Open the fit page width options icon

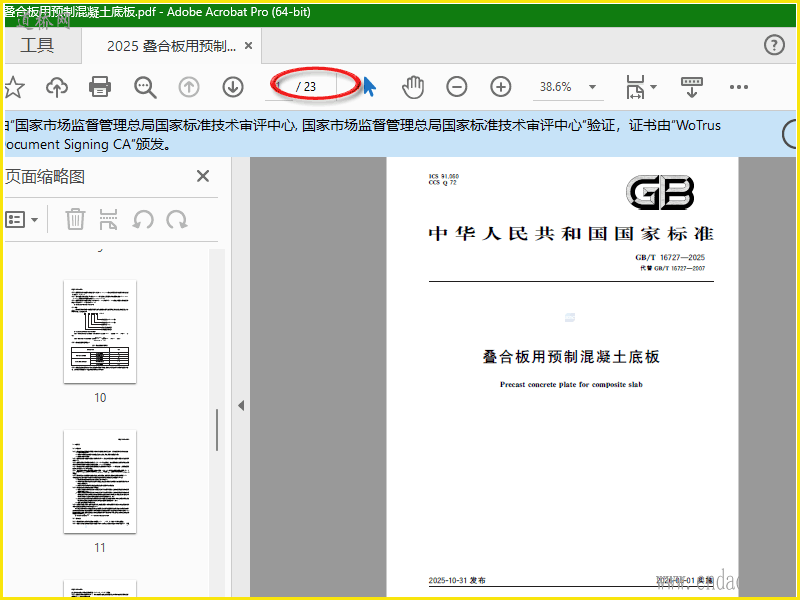pos(635,87)
